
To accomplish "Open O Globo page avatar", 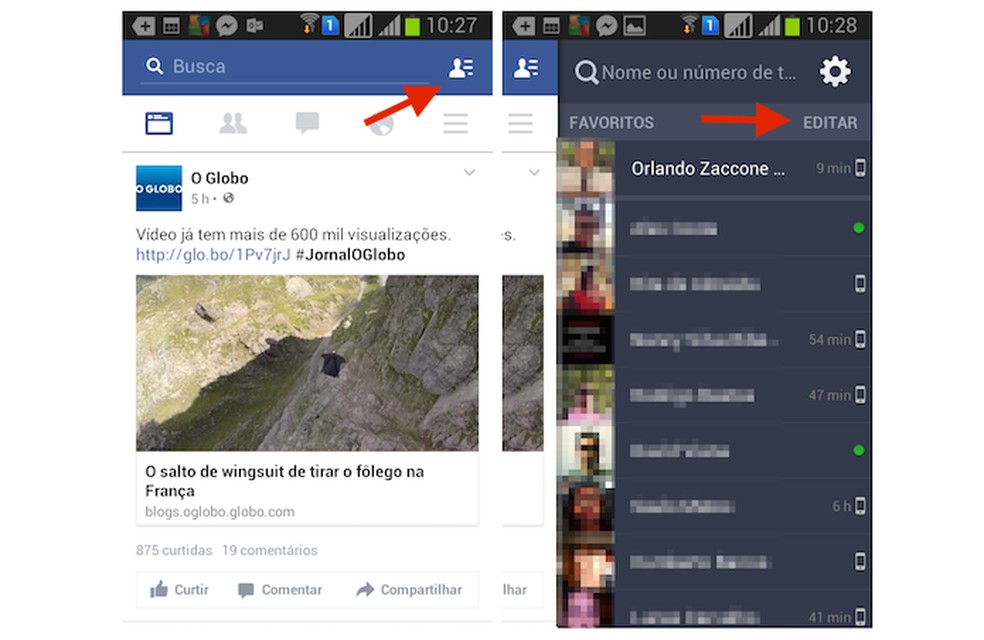I will pos(159,188).
